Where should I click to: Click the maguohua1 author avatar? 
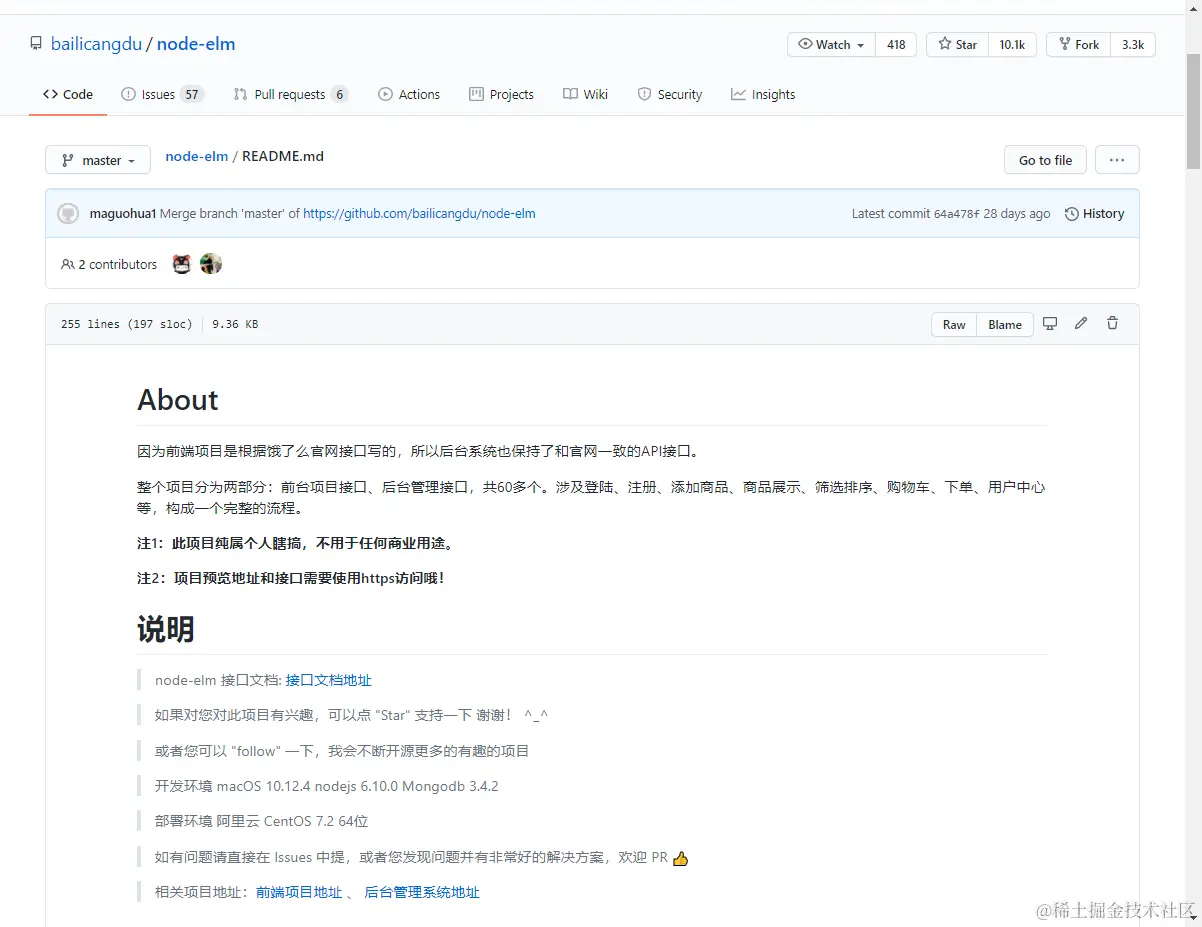coord(68,213)
